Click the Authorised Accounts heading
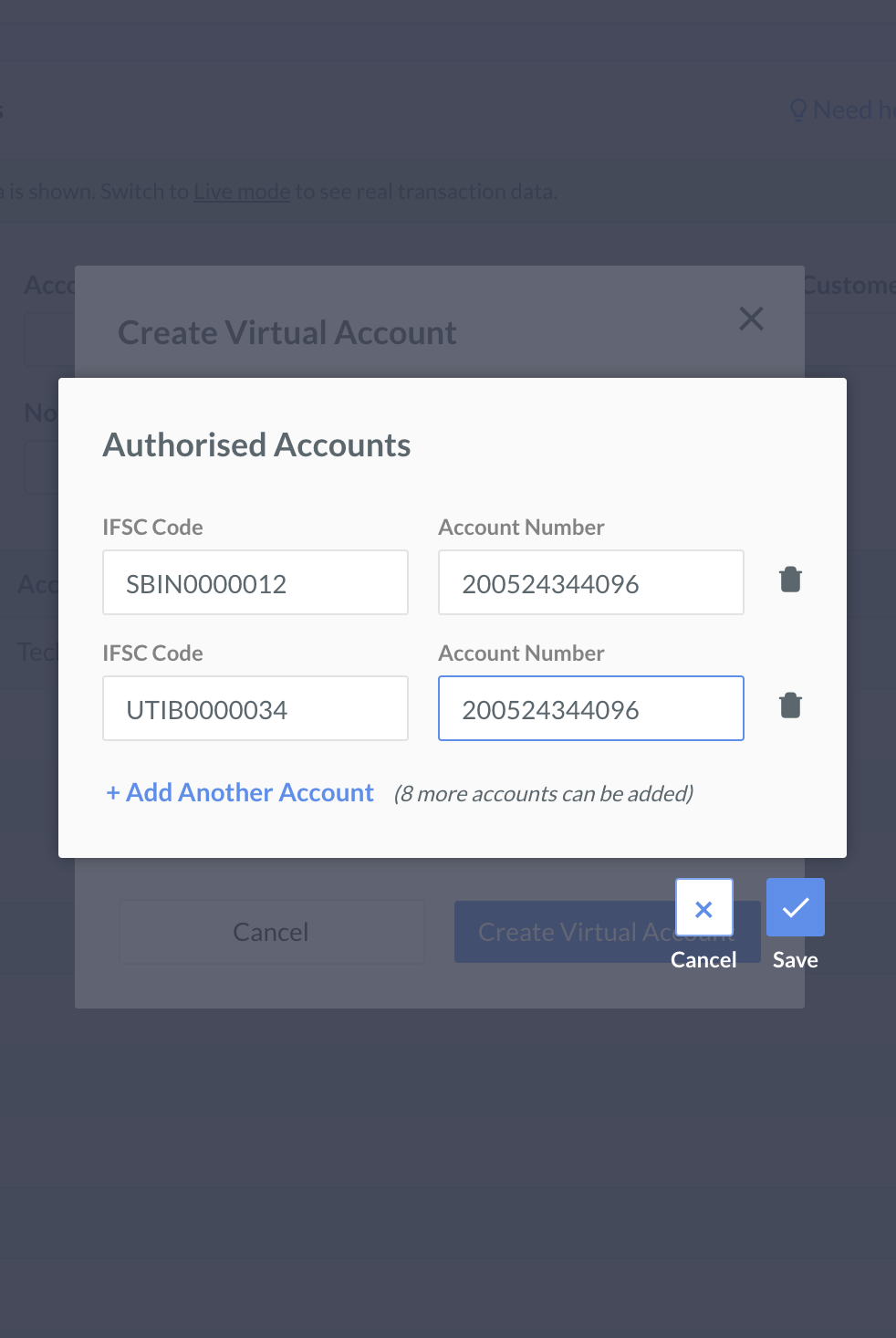The width and height of the screenshot is (896, 1338). pos(256,444)
